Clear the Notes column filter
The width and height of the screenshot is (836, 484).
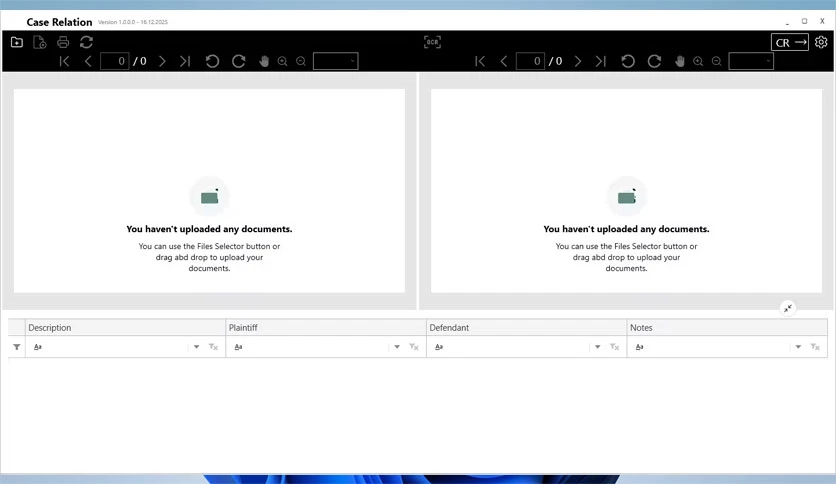point(815,347)
